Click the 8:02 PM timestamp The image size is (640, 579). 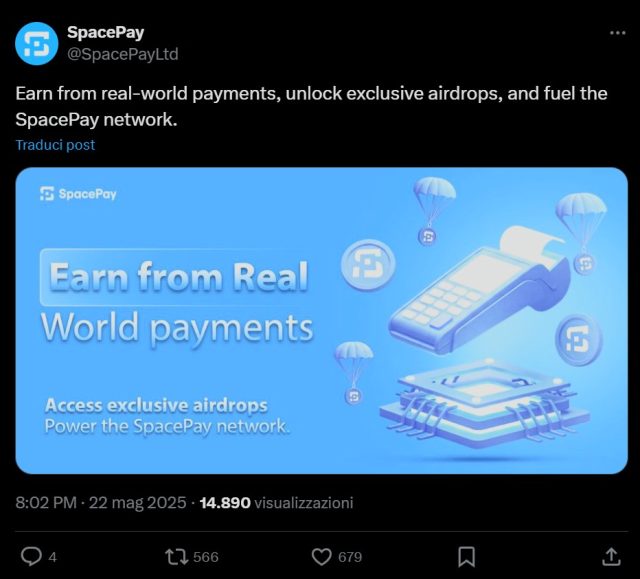tap(46, 502)
